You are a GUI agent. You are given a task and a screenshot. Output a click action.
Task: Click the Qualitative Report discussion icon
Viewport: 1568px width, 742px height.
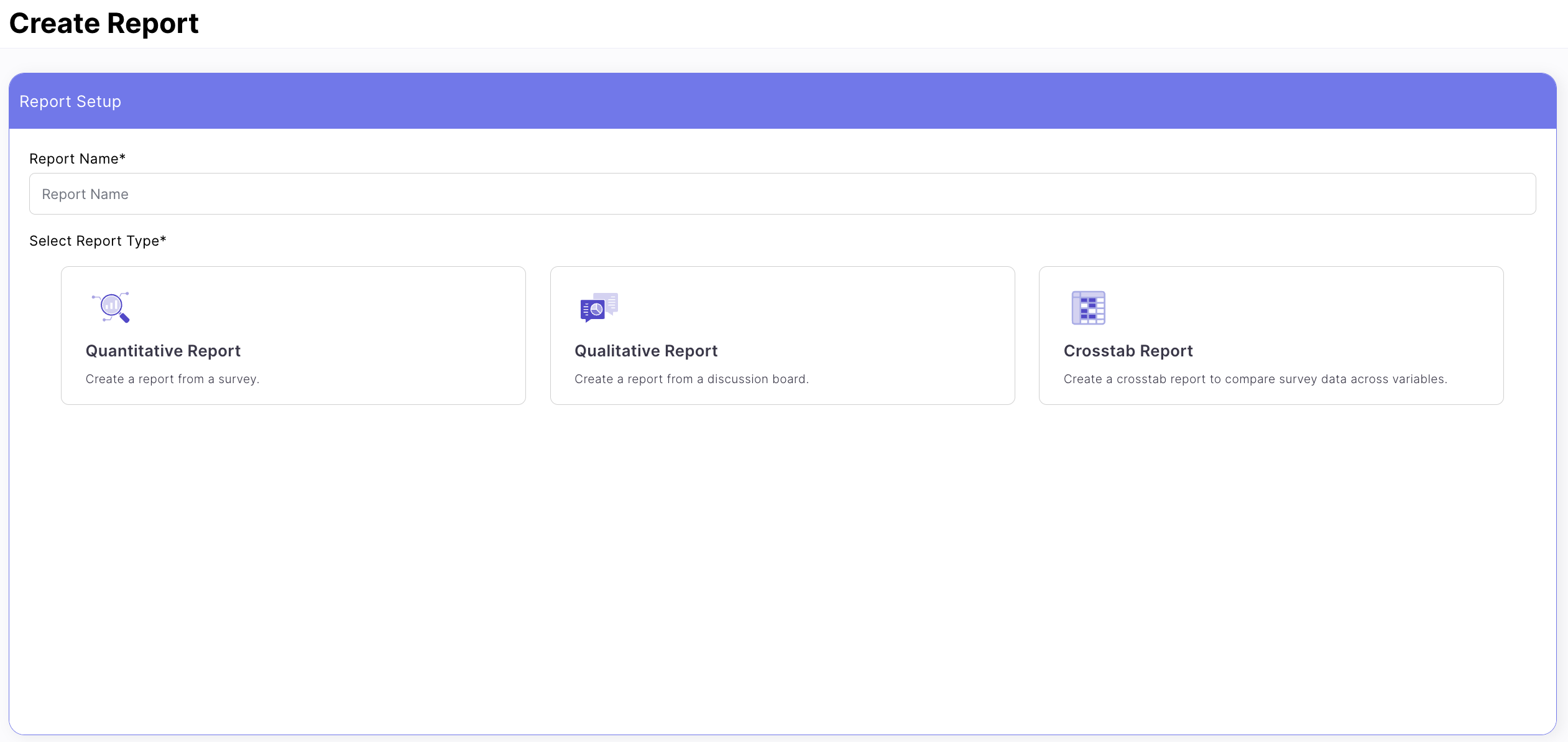[598, 307]
